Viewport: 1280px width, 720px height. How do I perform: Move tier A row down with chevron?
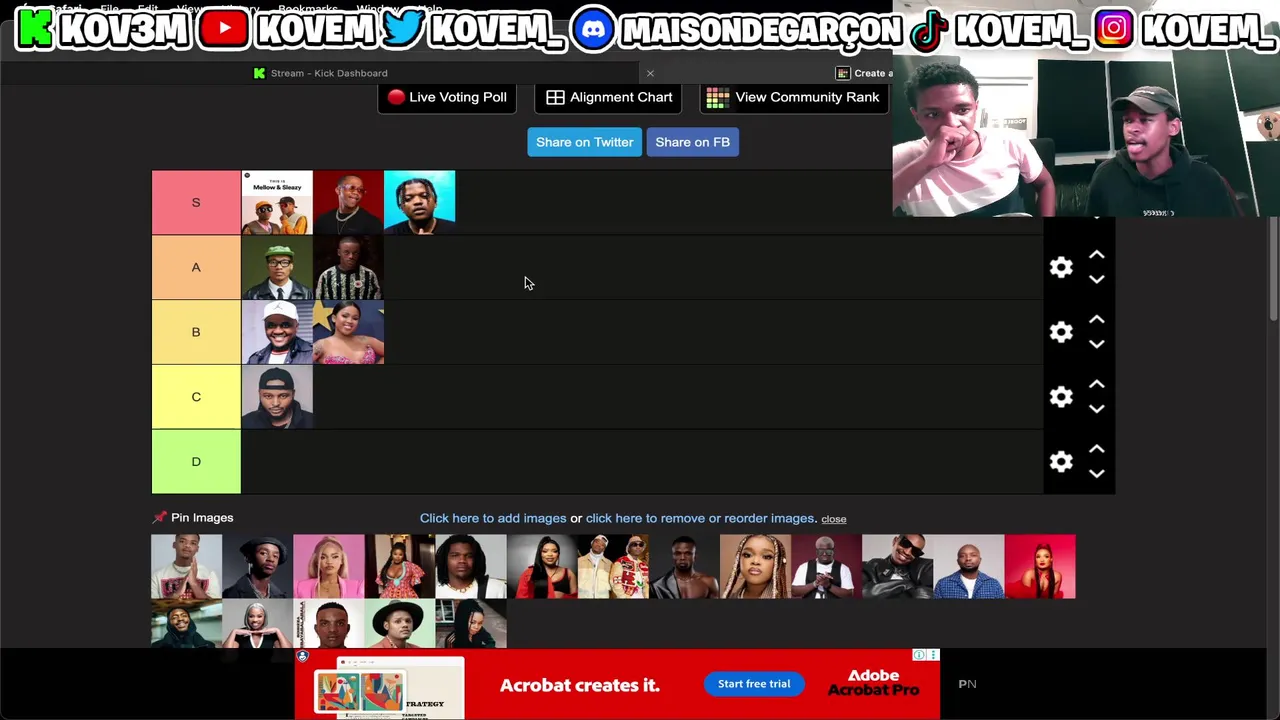pos(1097,279)
